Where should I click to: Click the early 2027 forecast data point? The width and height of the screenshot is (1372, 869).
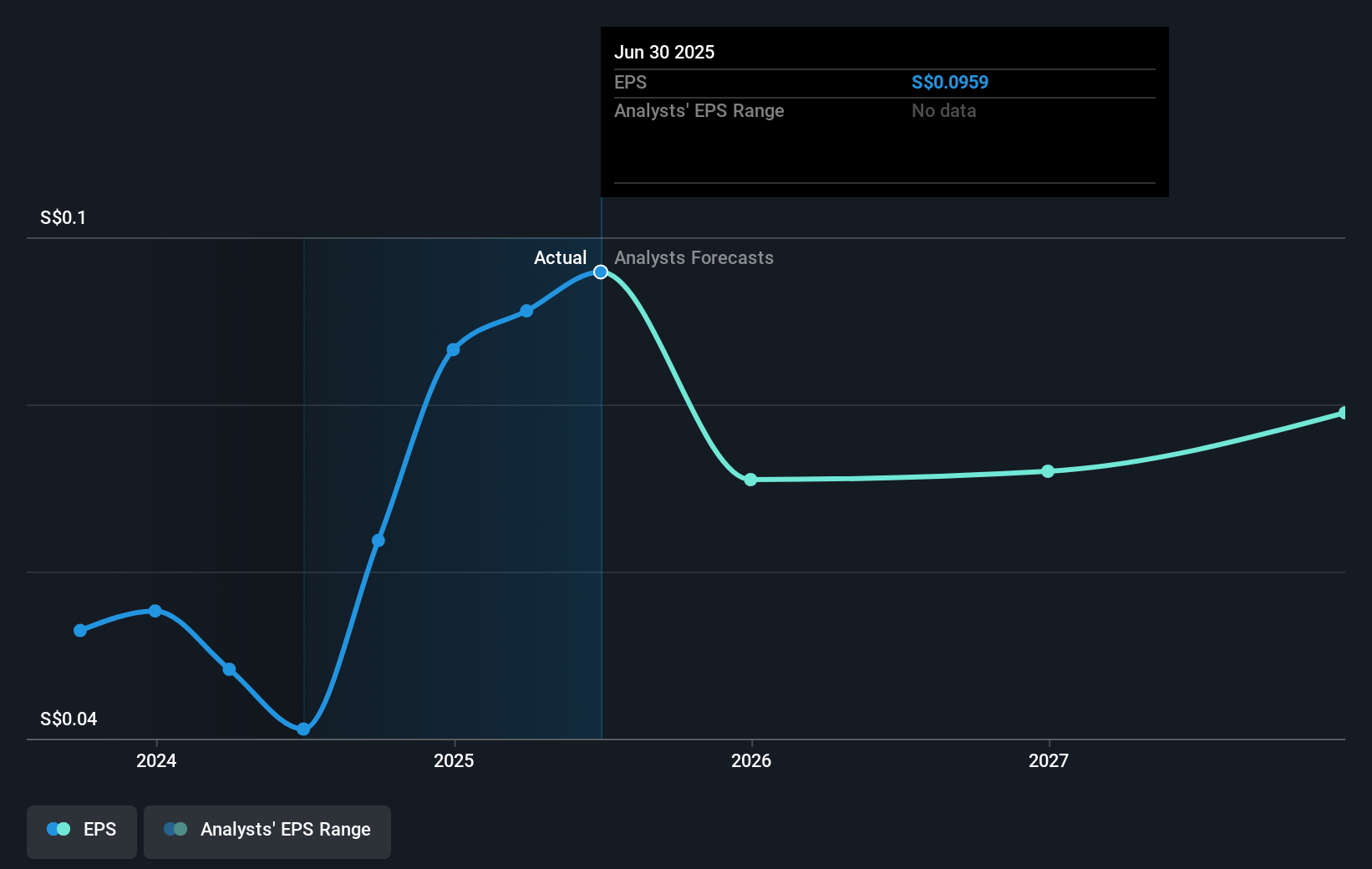pyautogui.click(x=1048, y=471)
